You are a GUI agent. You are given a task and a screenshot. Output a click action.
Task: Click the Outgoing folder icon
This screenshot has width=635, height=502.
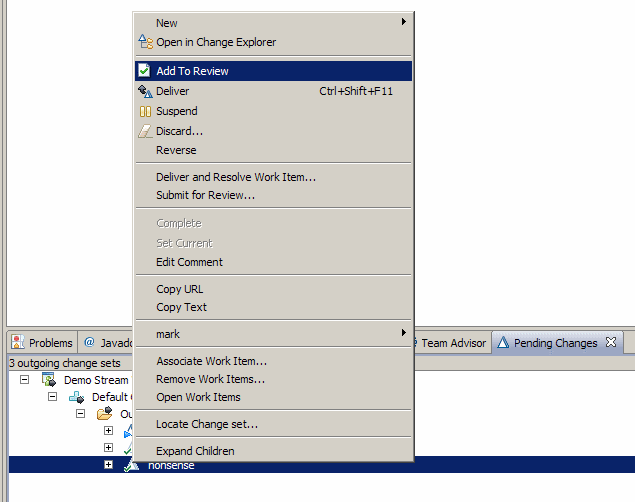pos(104,413)
